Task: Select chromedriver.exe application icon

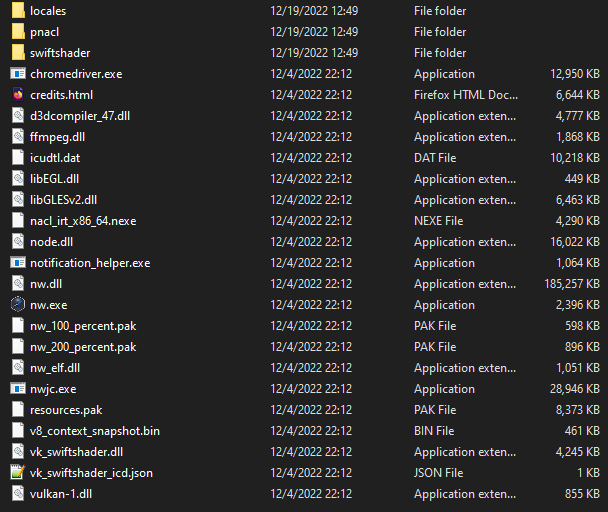Action: tap(18, 73)
